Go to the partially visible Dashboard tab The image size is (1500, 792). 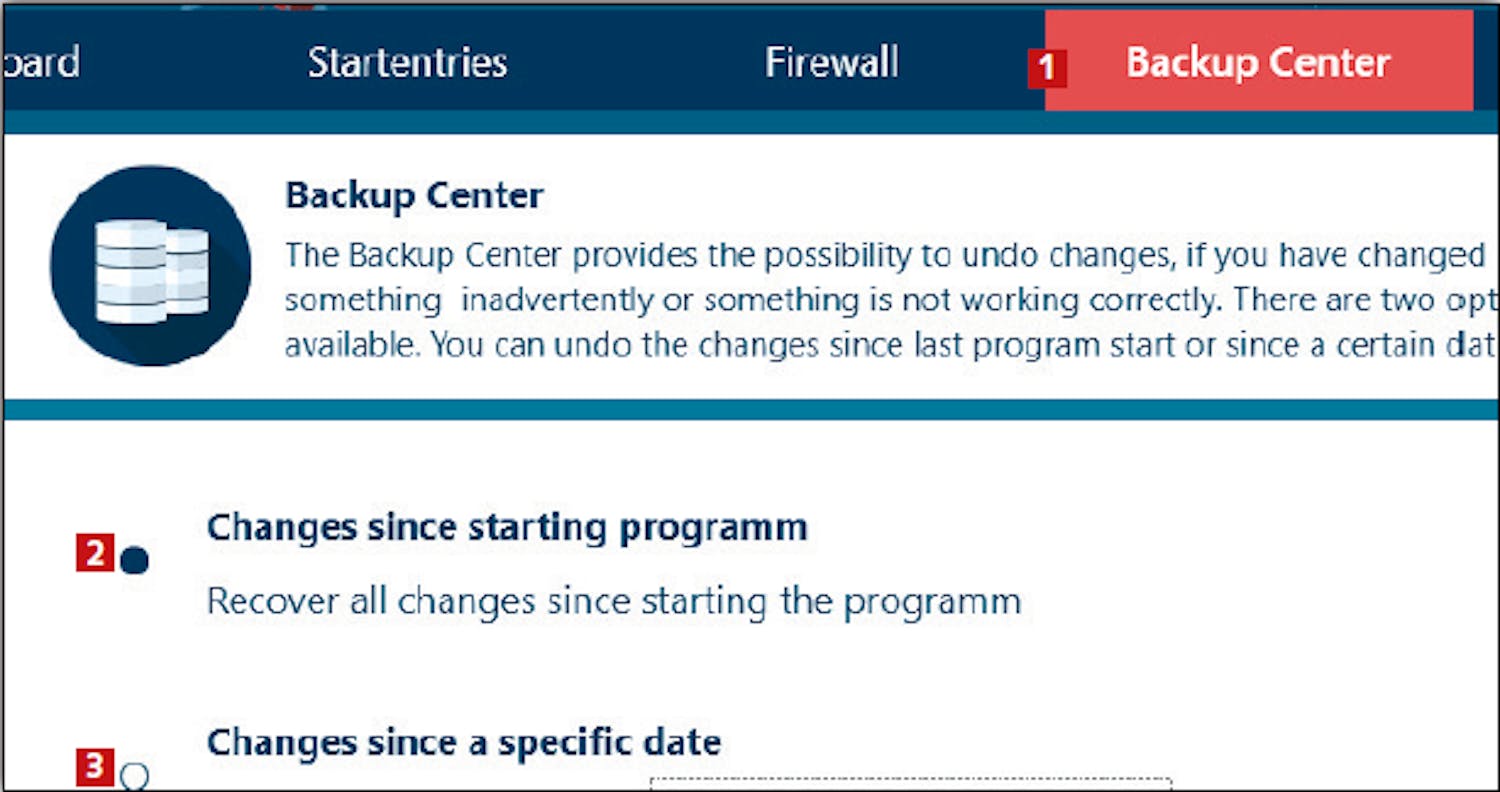(40, 63)
